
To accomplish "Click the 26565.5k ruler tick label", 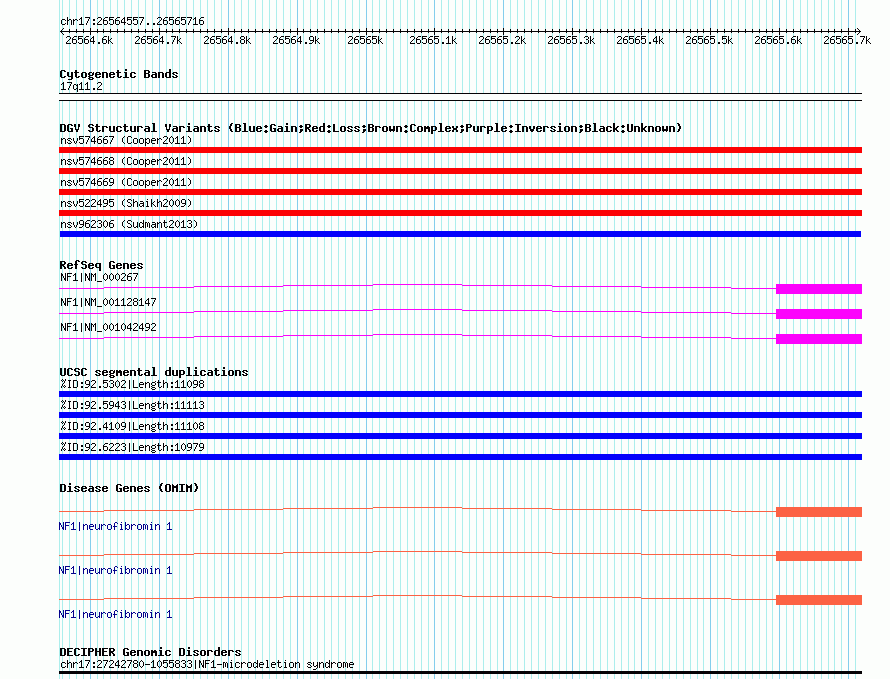I will point(709,40).
